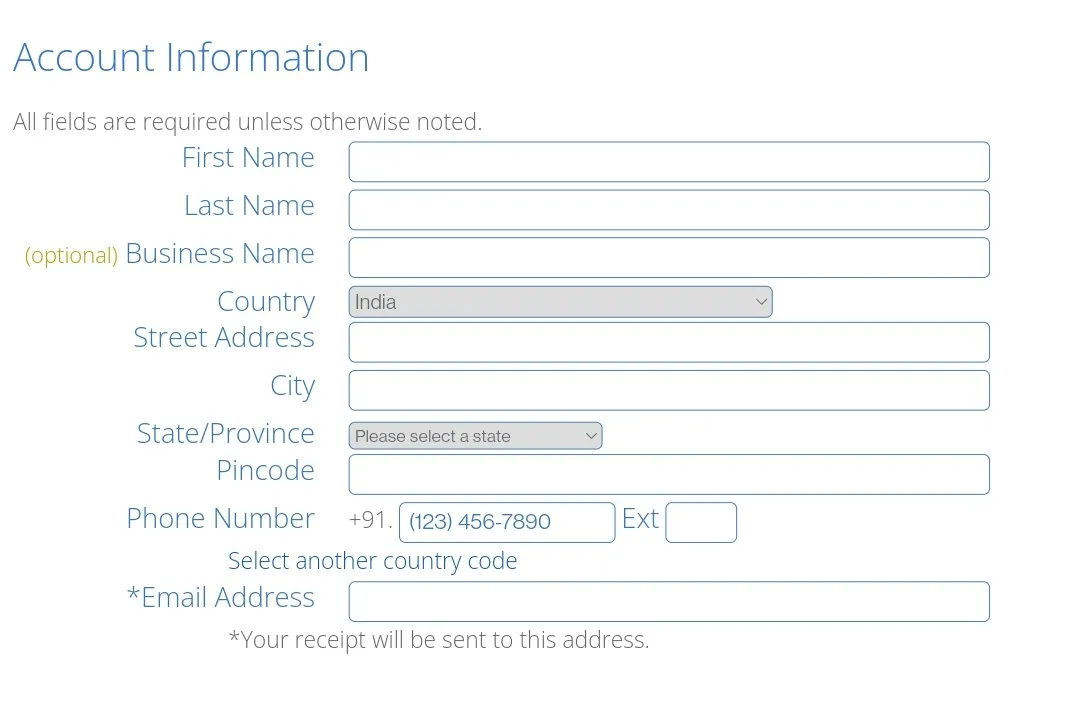1080x726 pixels.
Task: Open 'Select another country code' link
Action: point(373,561)
